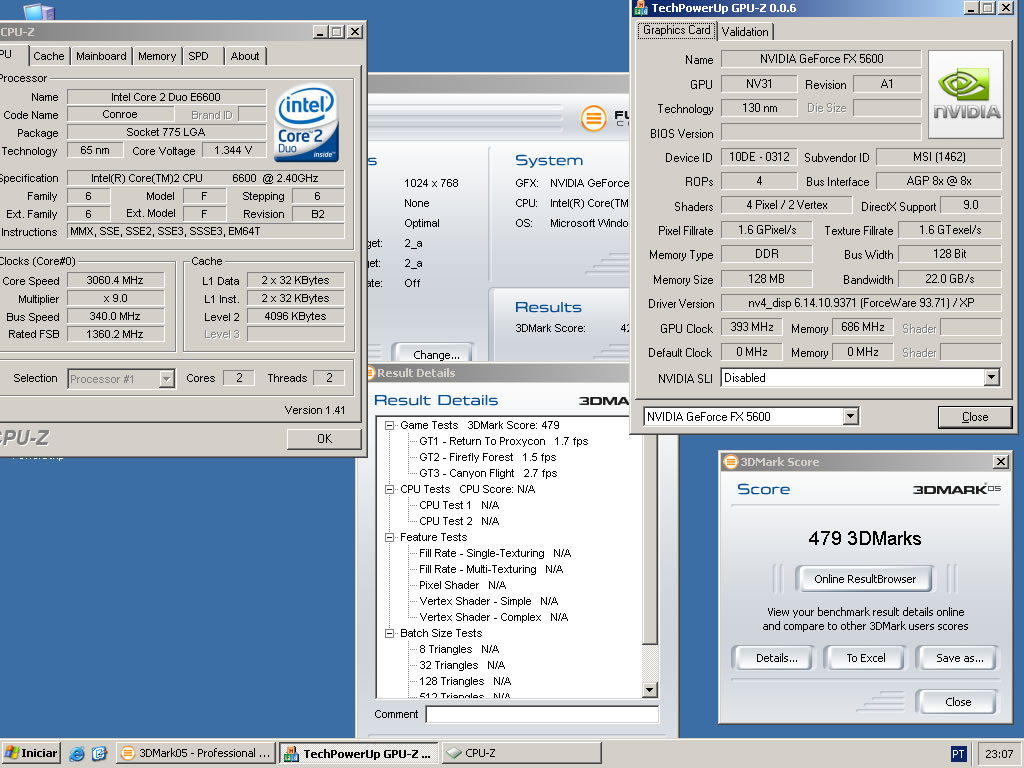Click the Iniciar start button
Viewport: 1024px width, 768px height.
(31, 753)
